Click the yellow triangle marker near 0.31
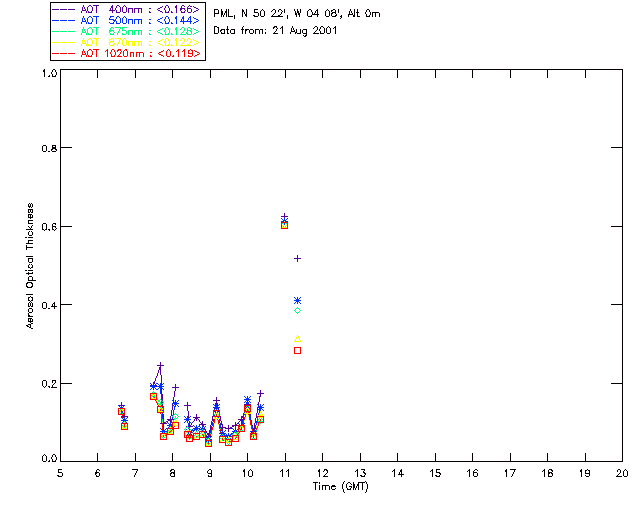 point(298,339)
